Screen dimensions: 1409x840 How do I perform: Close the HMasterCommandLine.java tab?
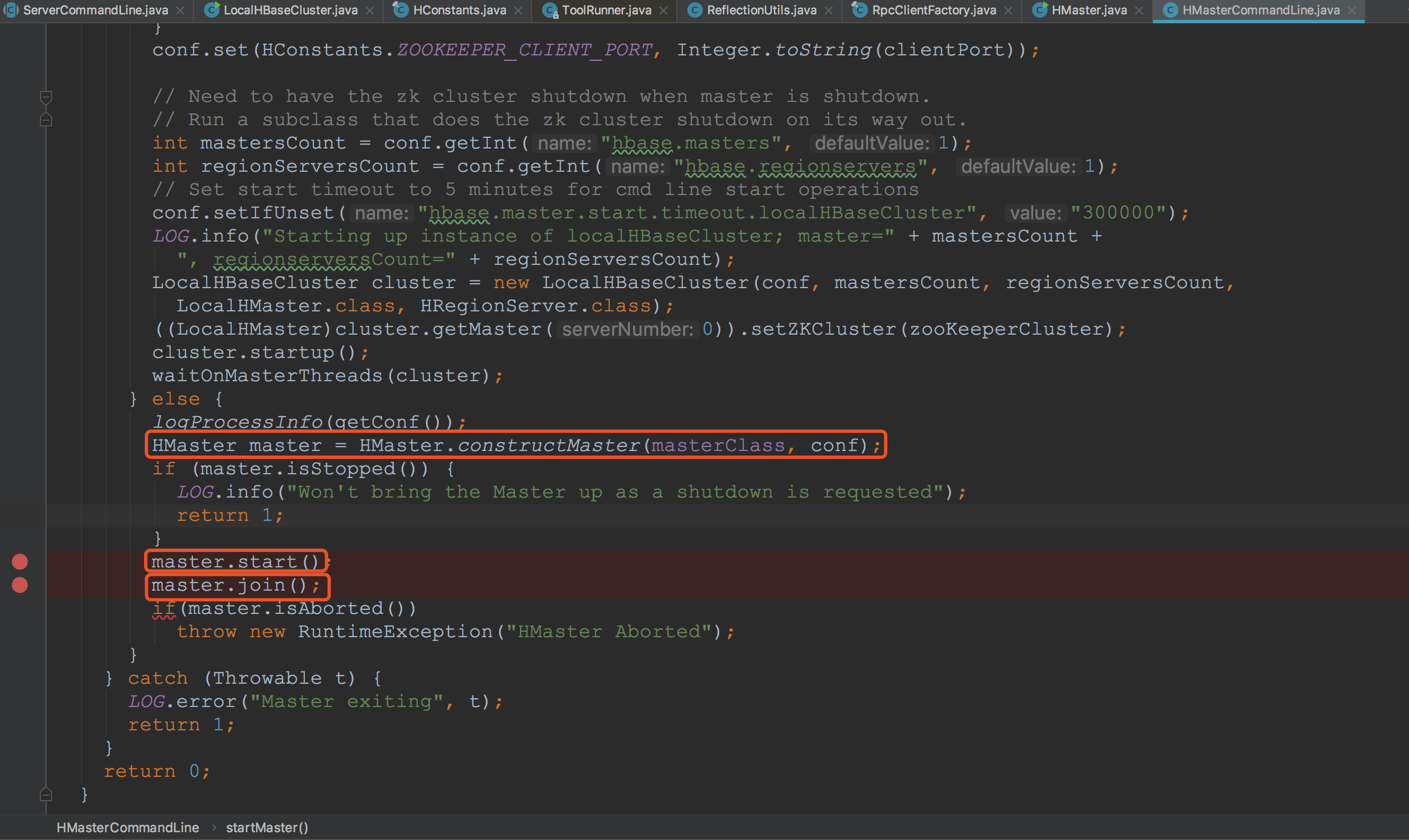(1352, 11)
